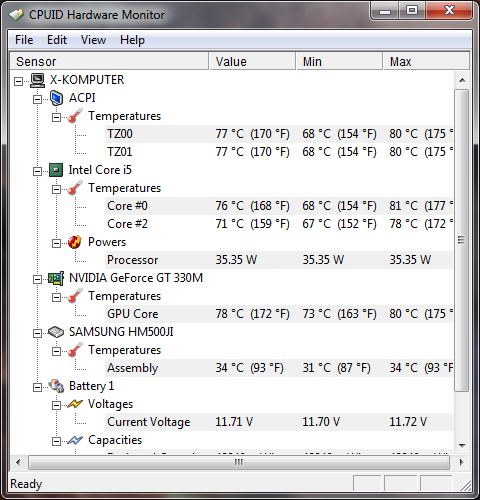The width and height of the screenshot is (480, 500).
Task: Select the TZ01 sensor row
Action: pos(279,152)
